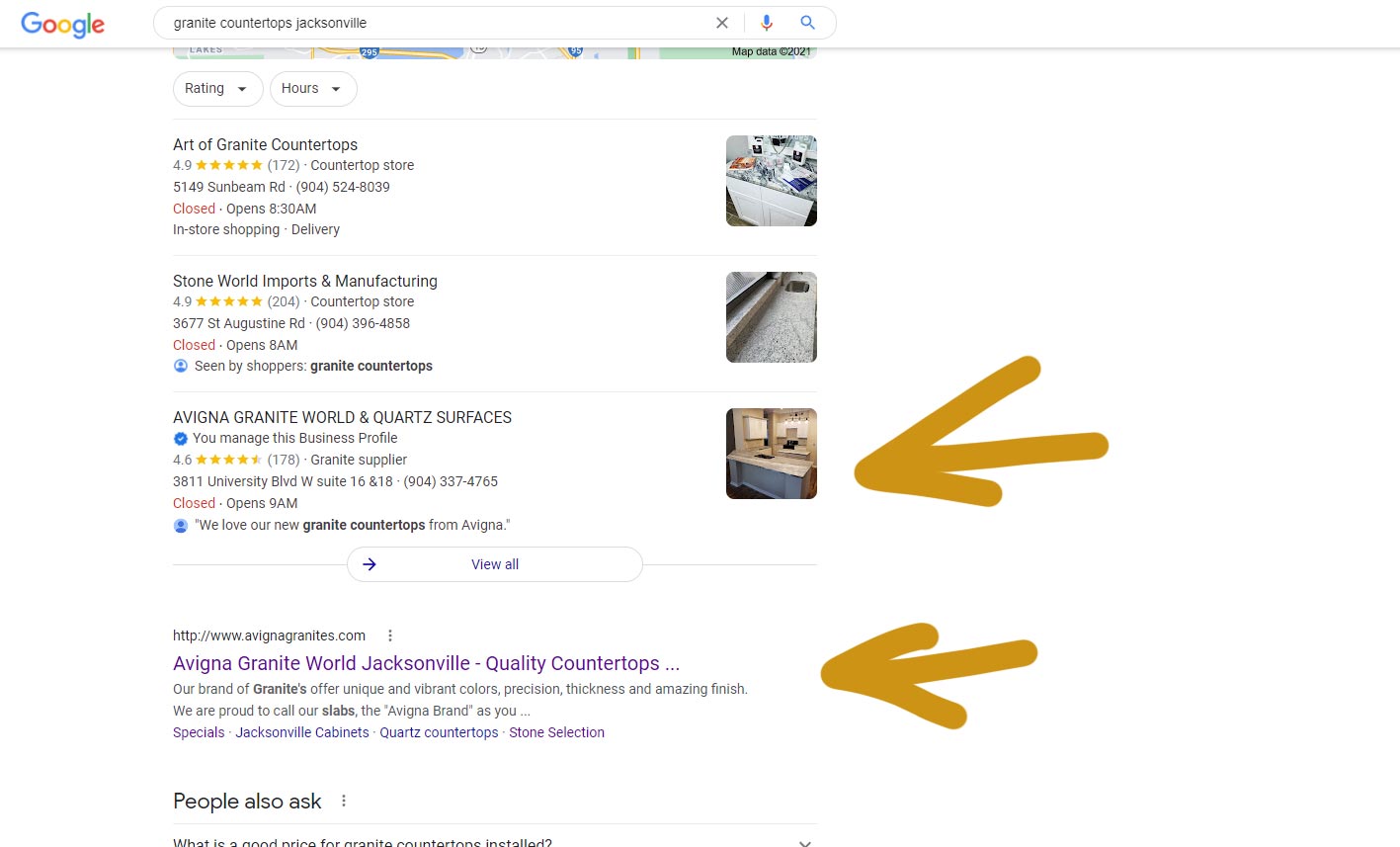
Task: Open the three-dot menu next to avignagranites.com
Action: pos(390,635)
